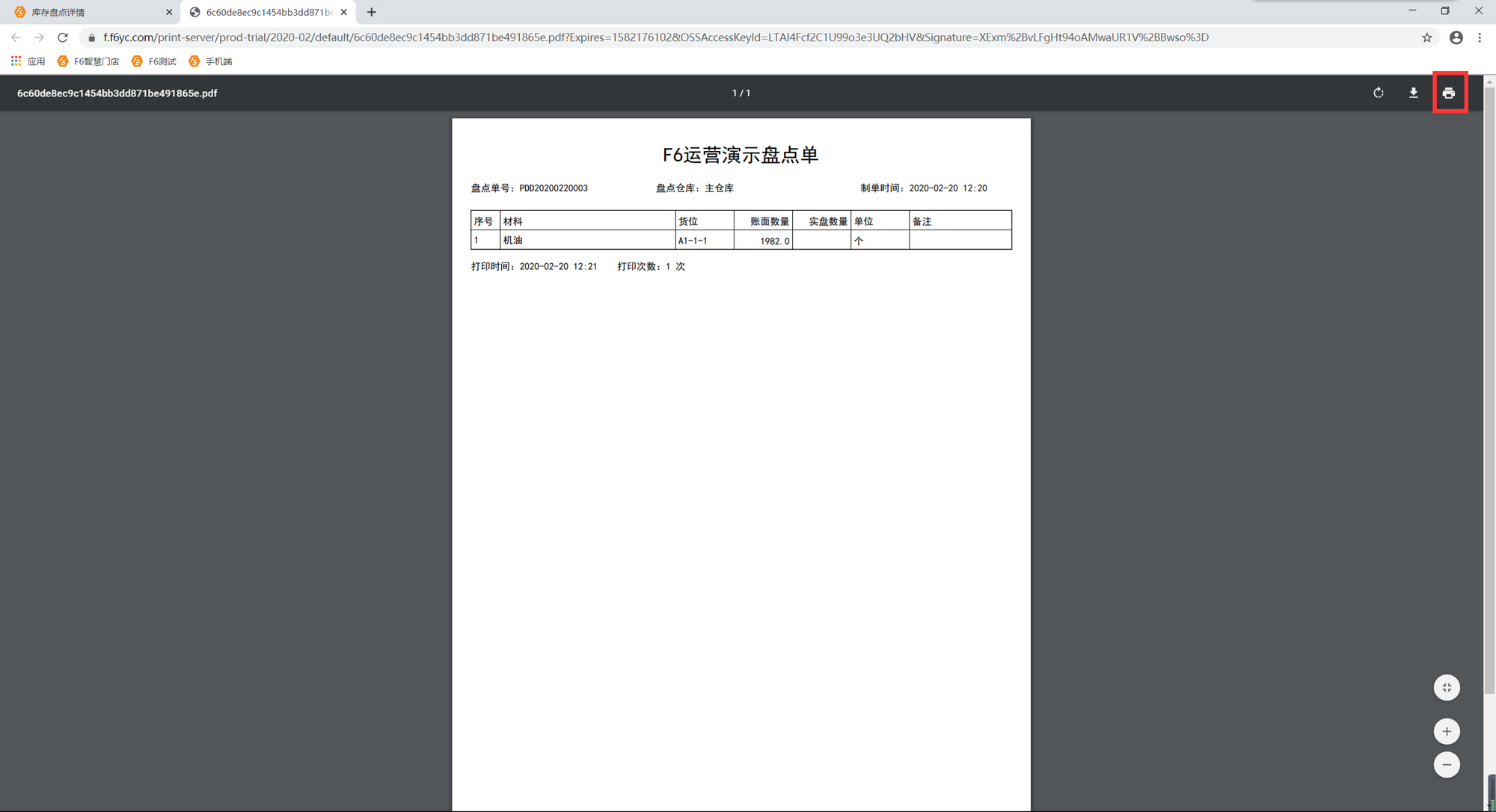Image resolution: width=1496 pixels, height=812 pixels.
Task: Click the 打印时间 2020-02-20 12:21 text
Action: [x=534, y=266]
